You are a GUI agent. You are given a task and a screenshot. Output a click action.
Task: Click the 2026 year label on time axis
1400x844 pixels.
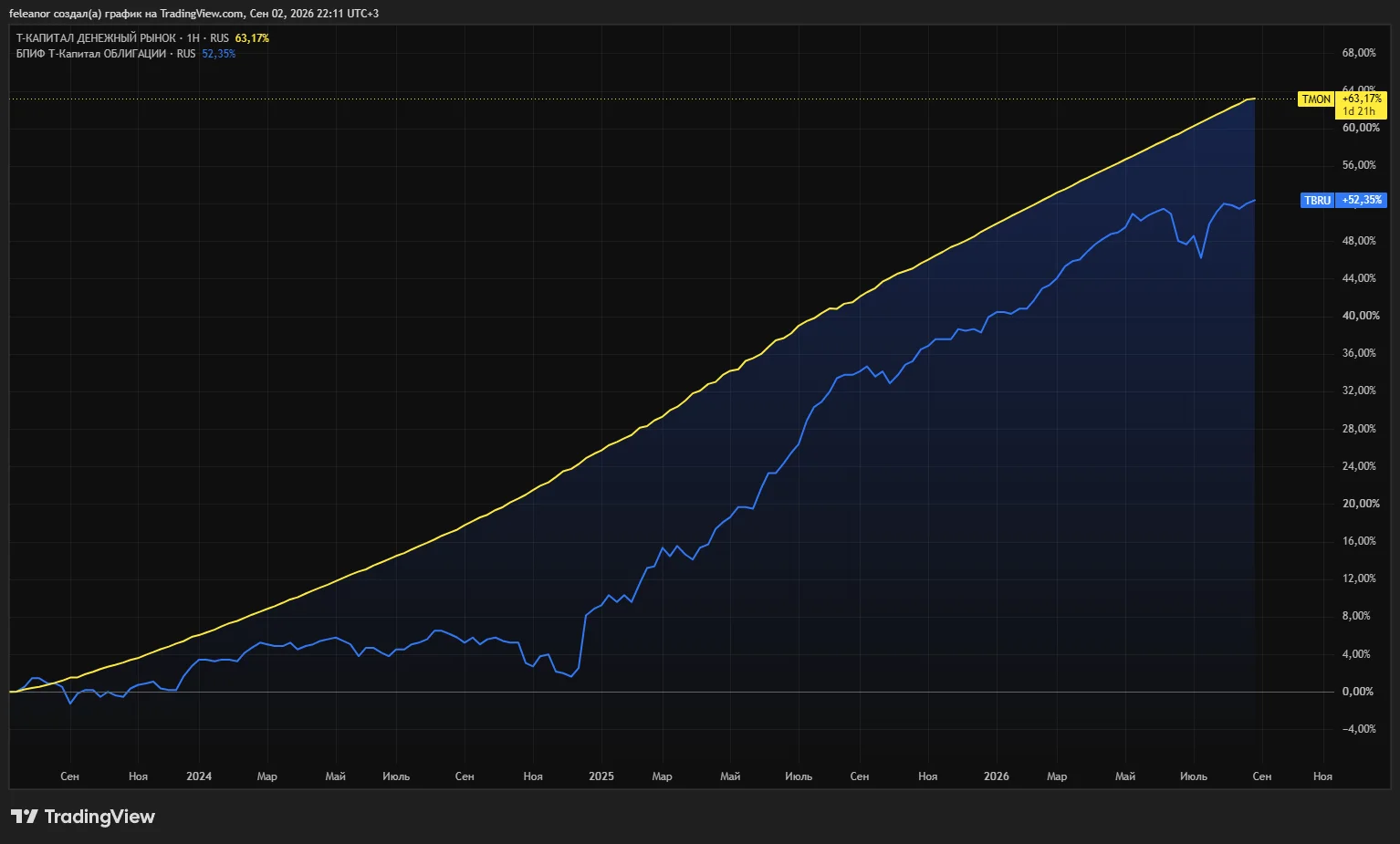tap(997, 776)
